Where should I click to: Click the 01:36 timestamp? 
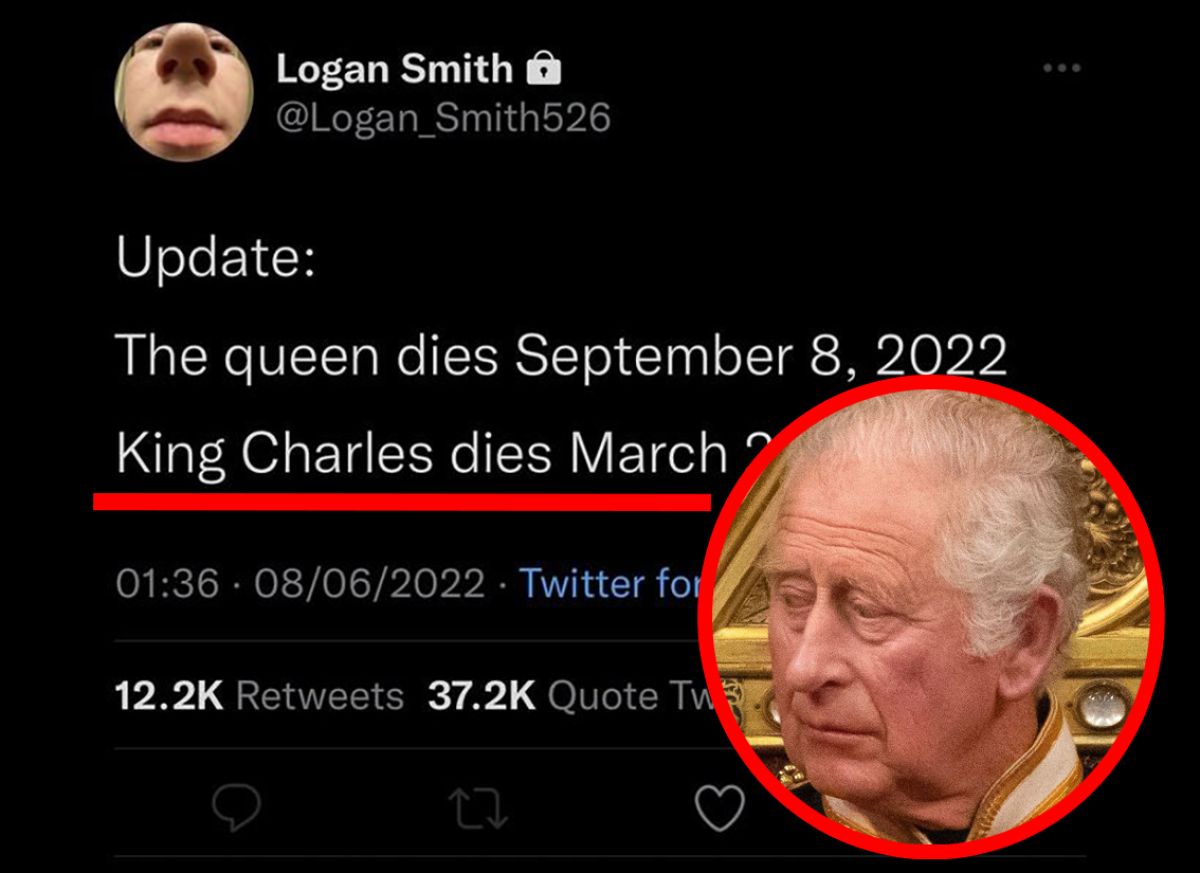pos(167,582)
